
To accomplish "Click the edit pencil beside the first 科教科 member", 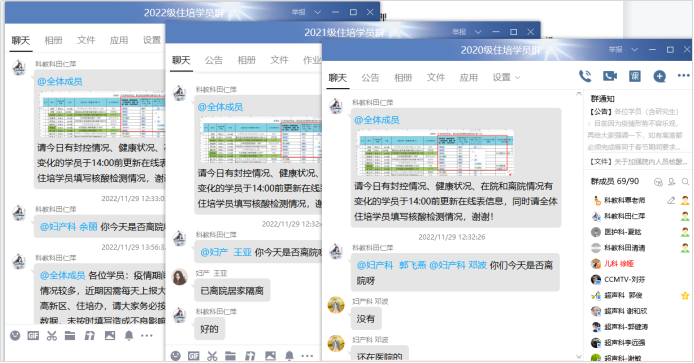I will (671, 201).
